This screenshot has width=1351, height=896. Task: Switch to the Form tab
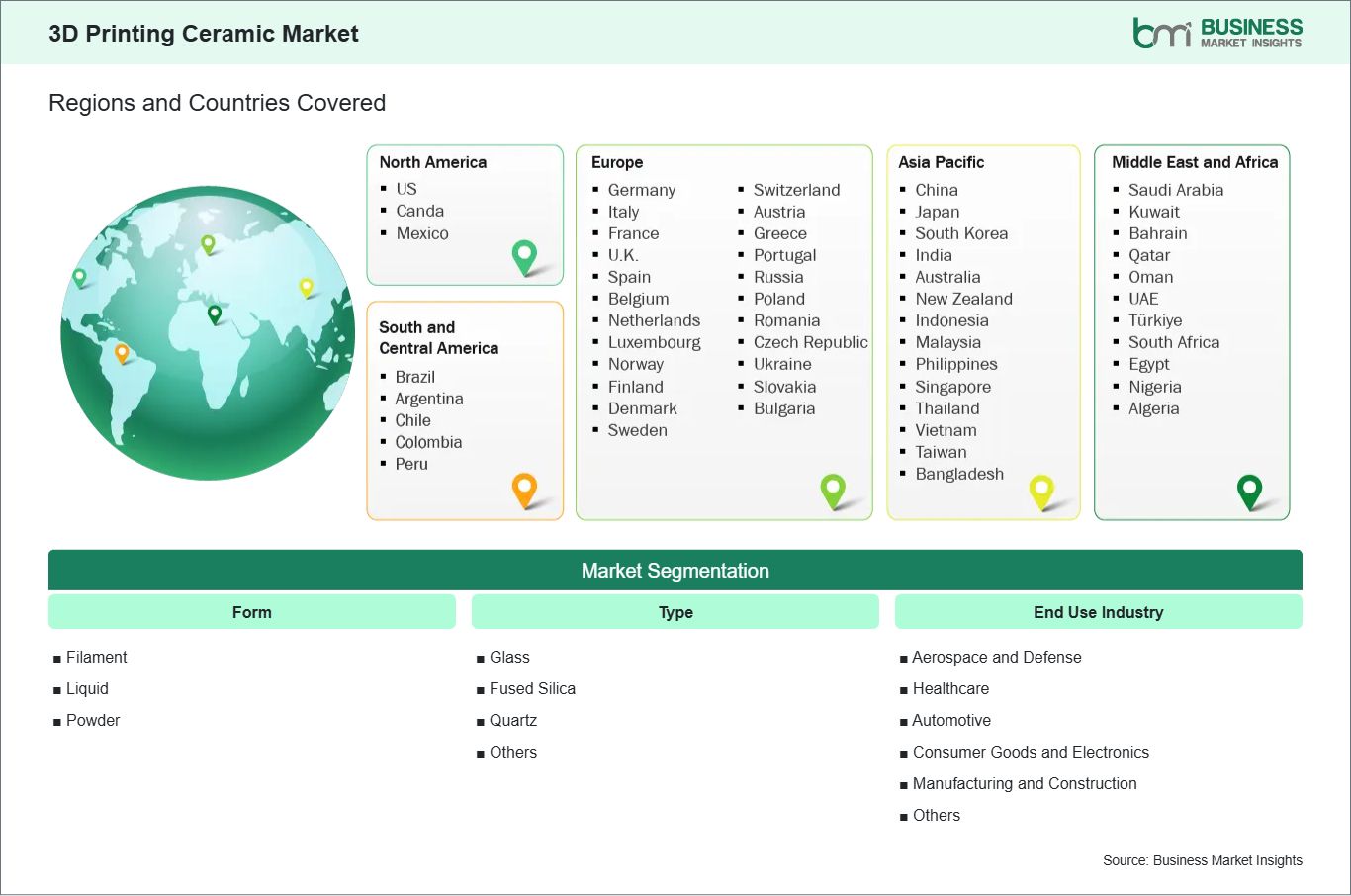(x=251, y=611)
